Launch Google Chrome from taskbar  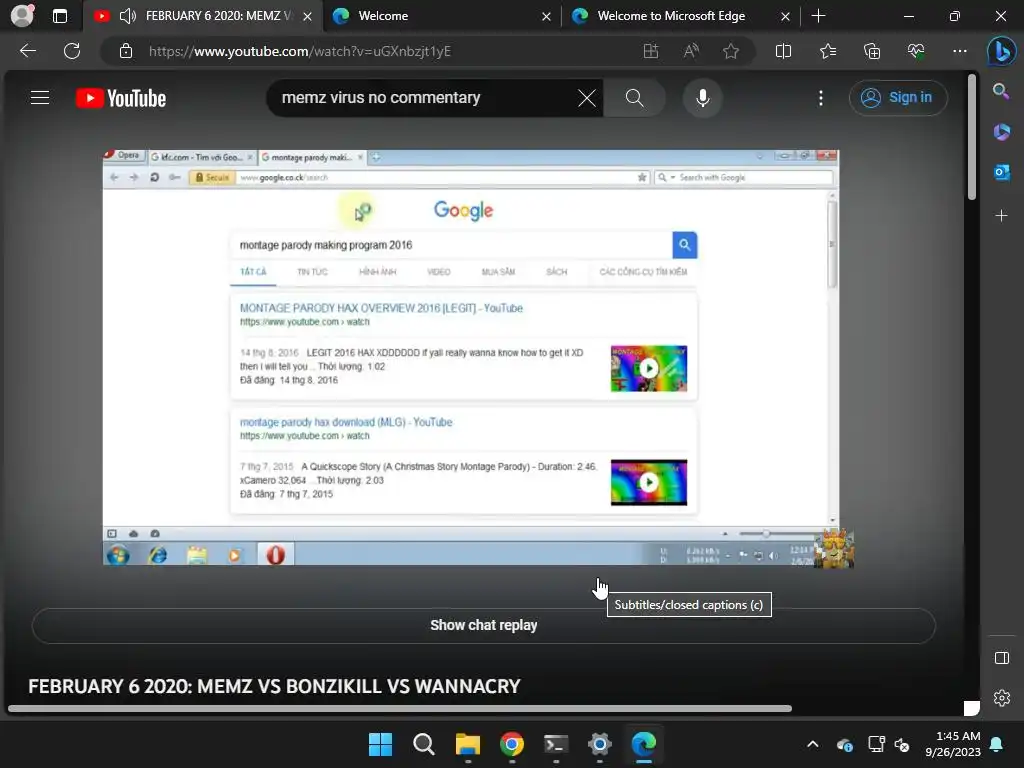click(512, 744)
